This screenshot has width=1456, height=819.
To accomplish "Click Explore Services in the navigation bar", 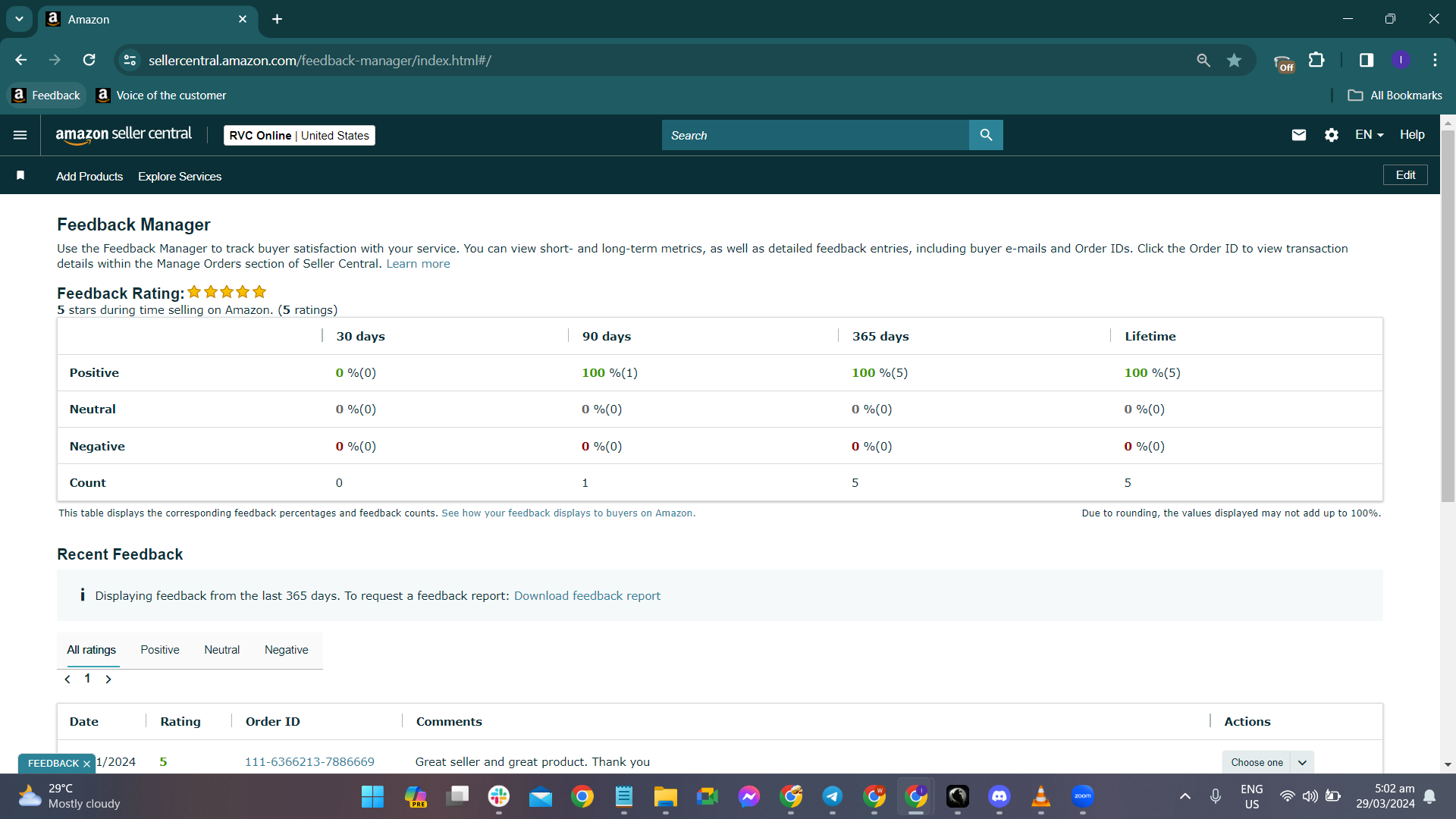I will pos(180,177).
